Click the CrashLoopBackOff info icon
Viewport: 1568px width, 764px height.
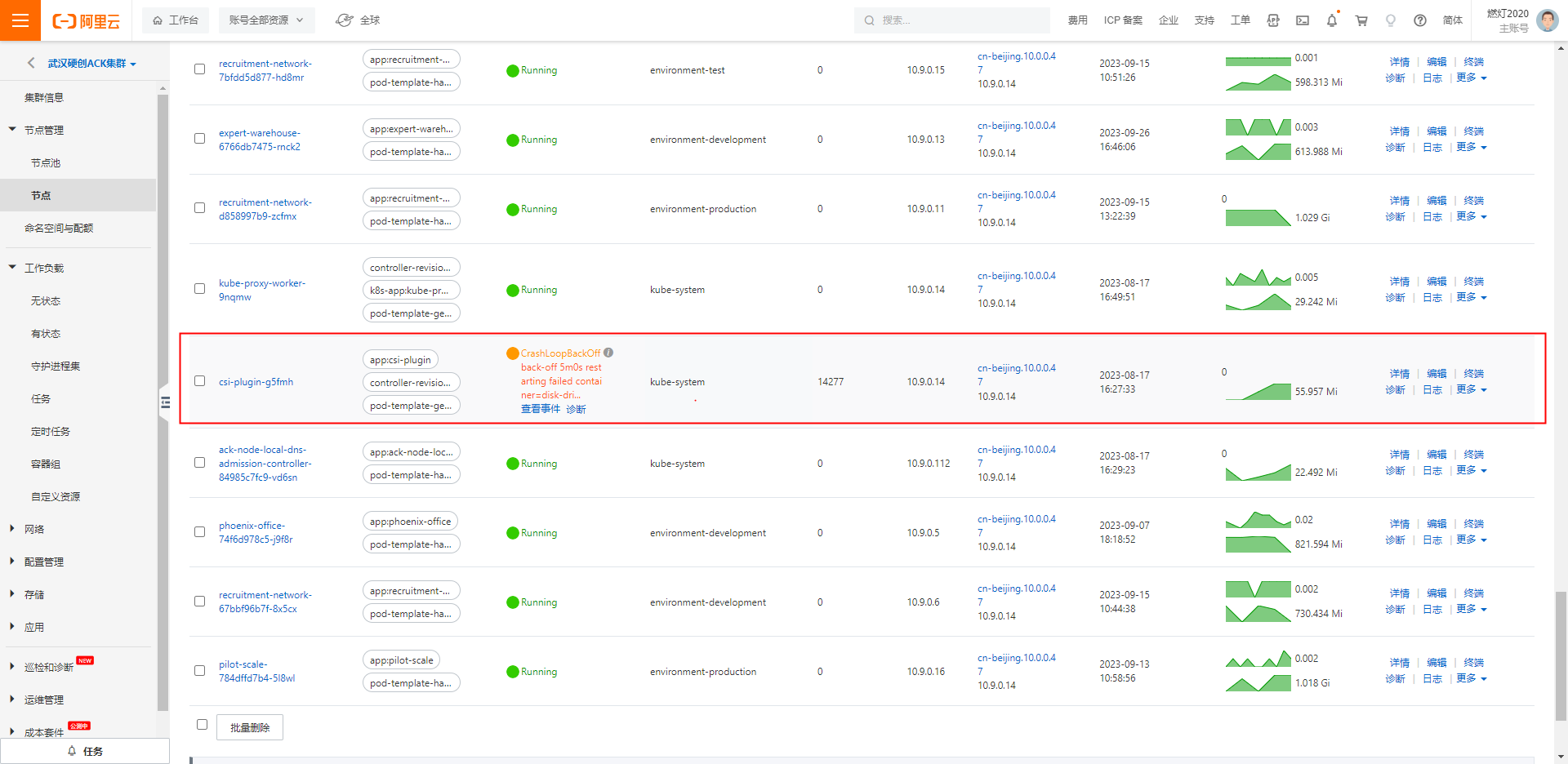(608, 353)
